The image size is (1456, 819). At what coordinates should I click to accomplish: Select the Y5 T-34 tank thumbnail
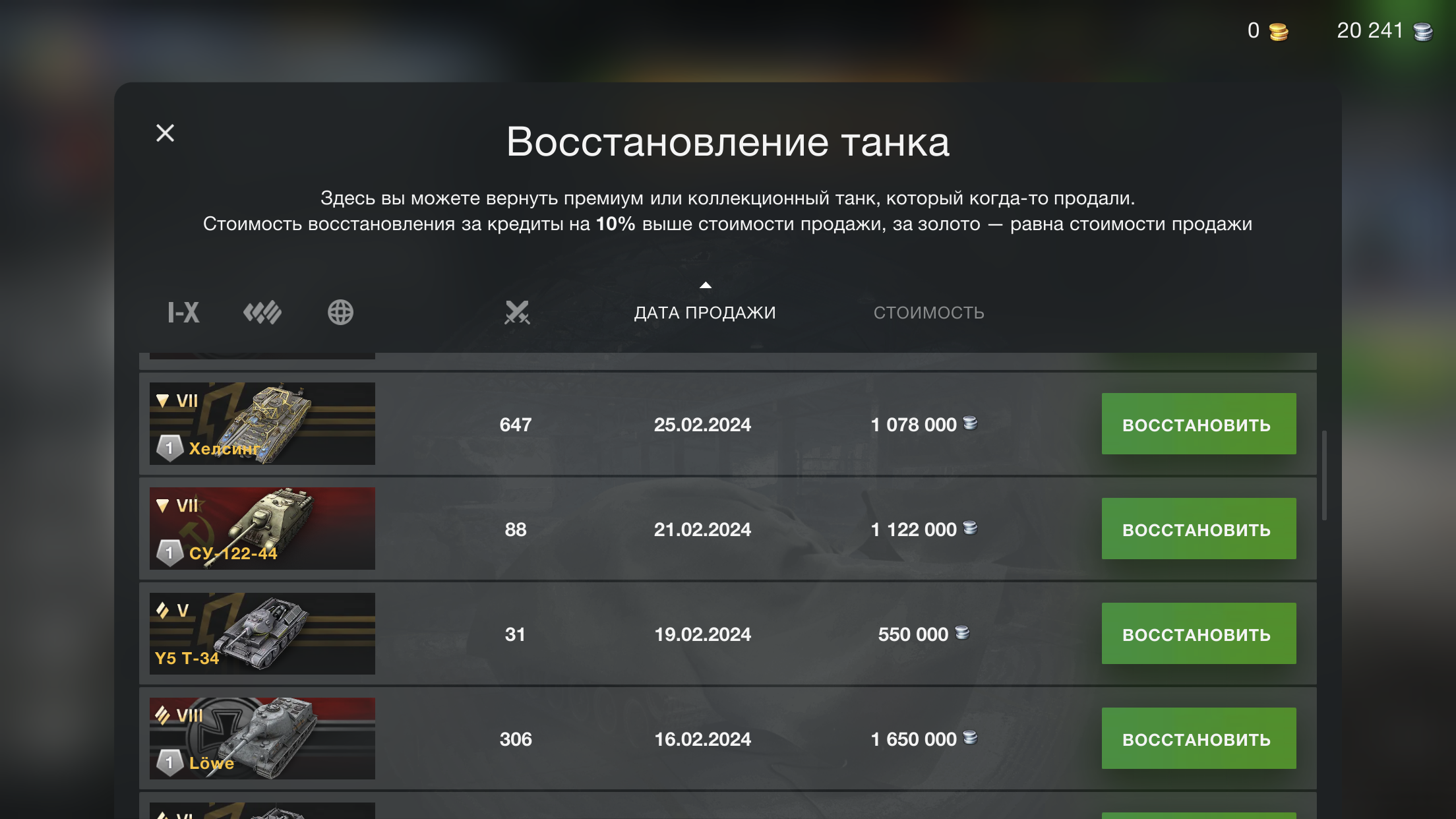coord(262,634)
